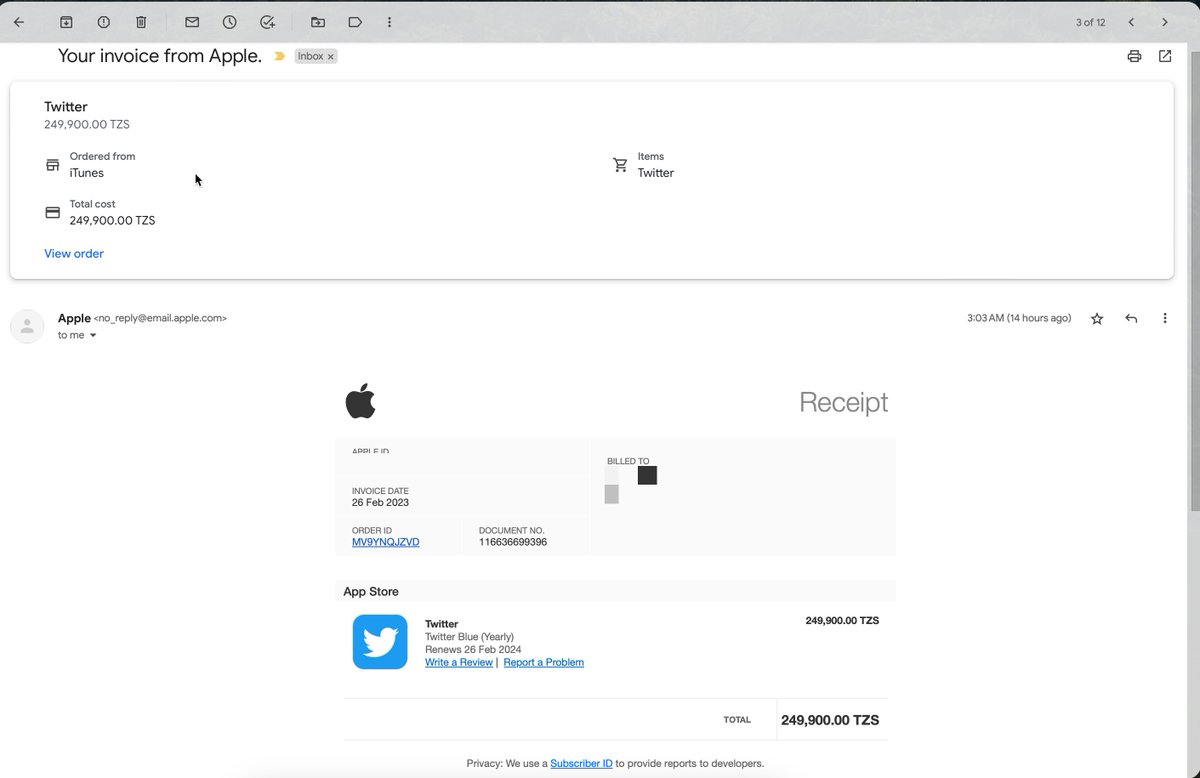The height and width of the screenshot is (778, 1200).
Task: Click the Apple sender avatar
Action: pyautogui.click(x=27, y=326)
